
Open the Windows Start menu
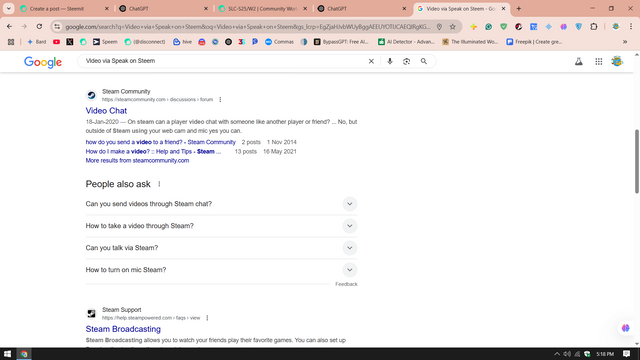[7, 354]
